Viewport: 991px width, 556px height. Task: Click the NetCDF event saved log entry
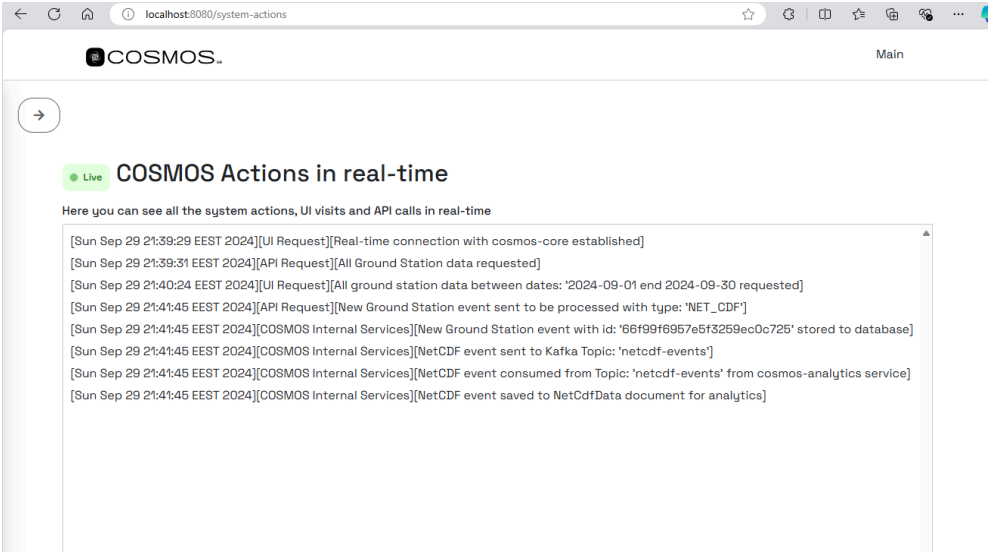417,396
